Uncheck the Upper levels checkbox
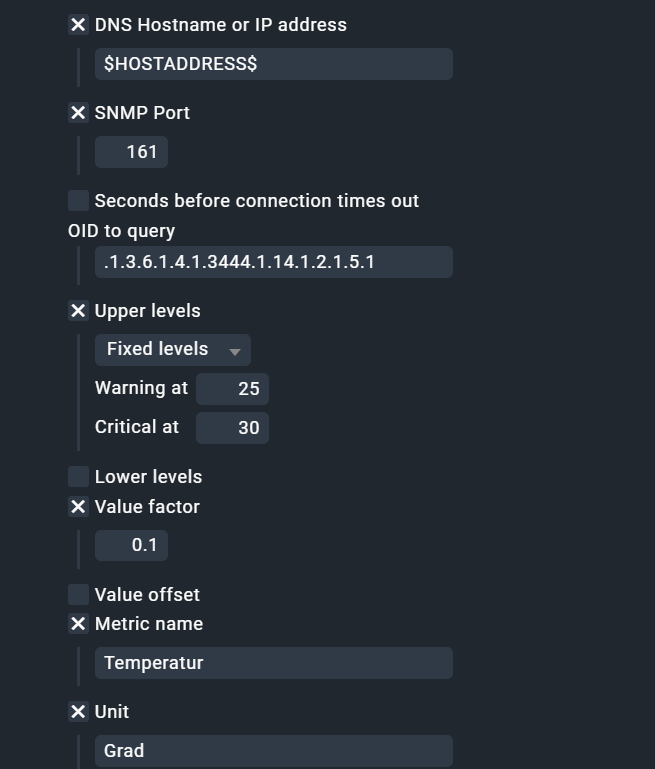The height and width of the screenshot is (769, 655). [x=78, y=311]
